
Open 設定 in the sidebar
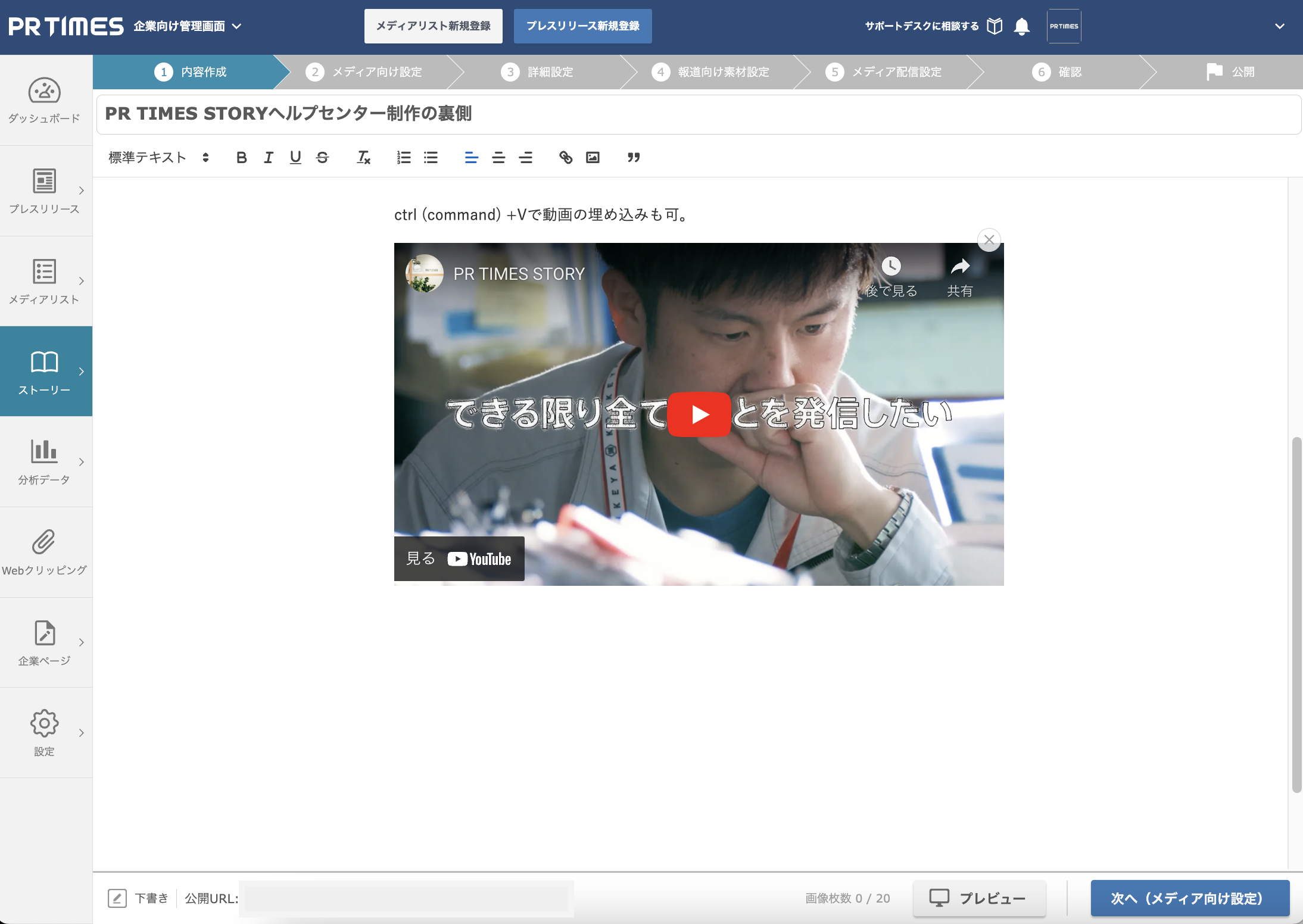click(45, 733)
